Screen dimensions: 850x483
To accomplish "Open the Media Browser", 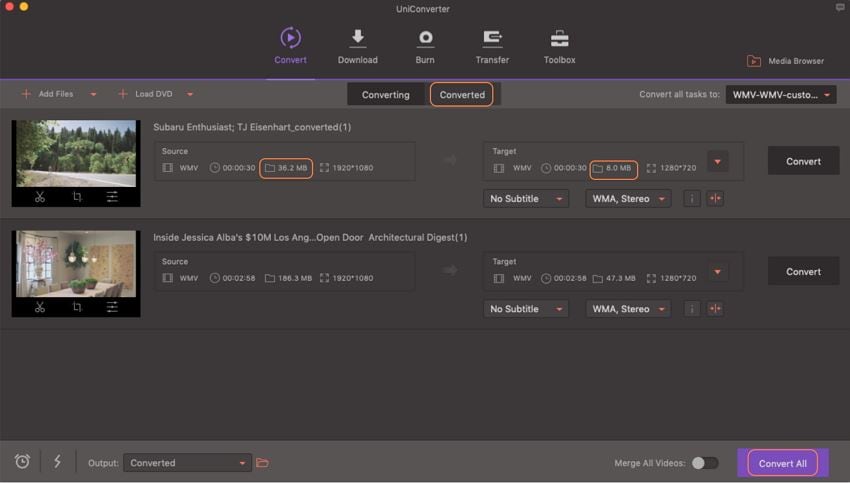I will 785,61.
